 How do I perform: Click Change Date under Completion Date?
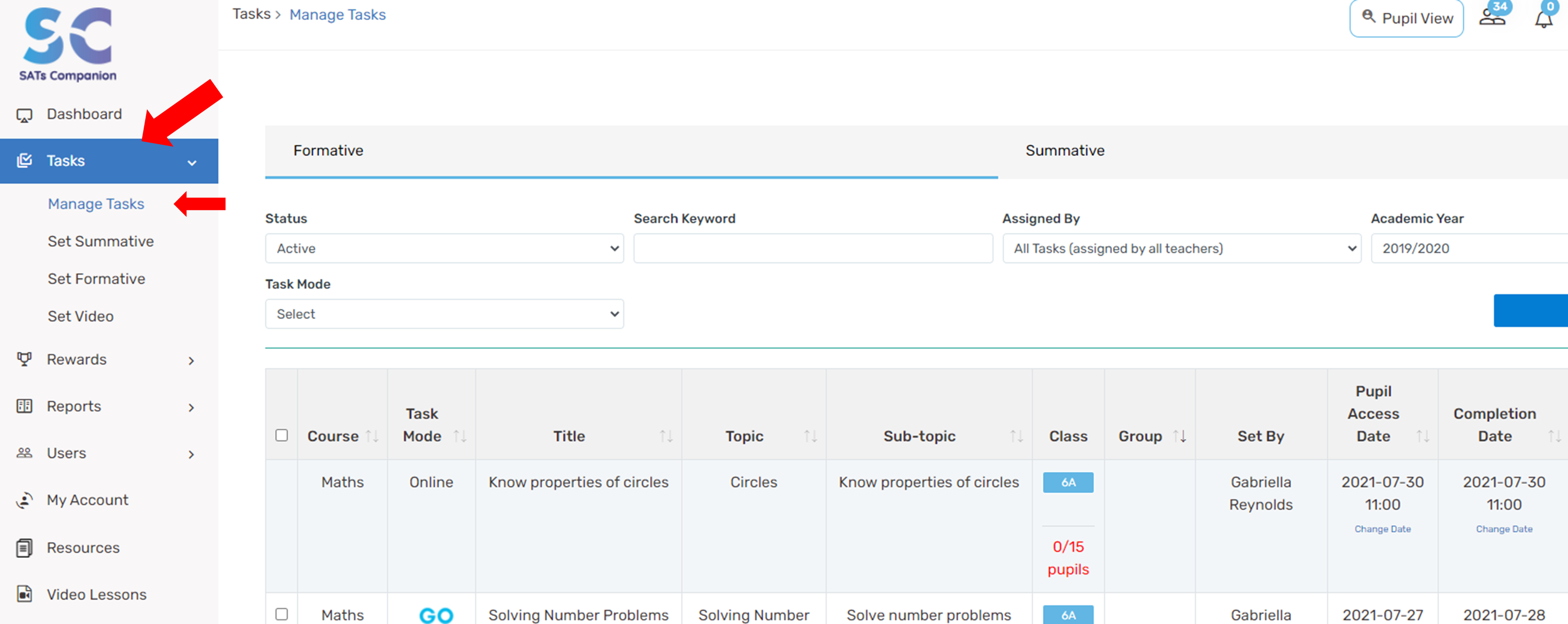(x=1504, y=529)
